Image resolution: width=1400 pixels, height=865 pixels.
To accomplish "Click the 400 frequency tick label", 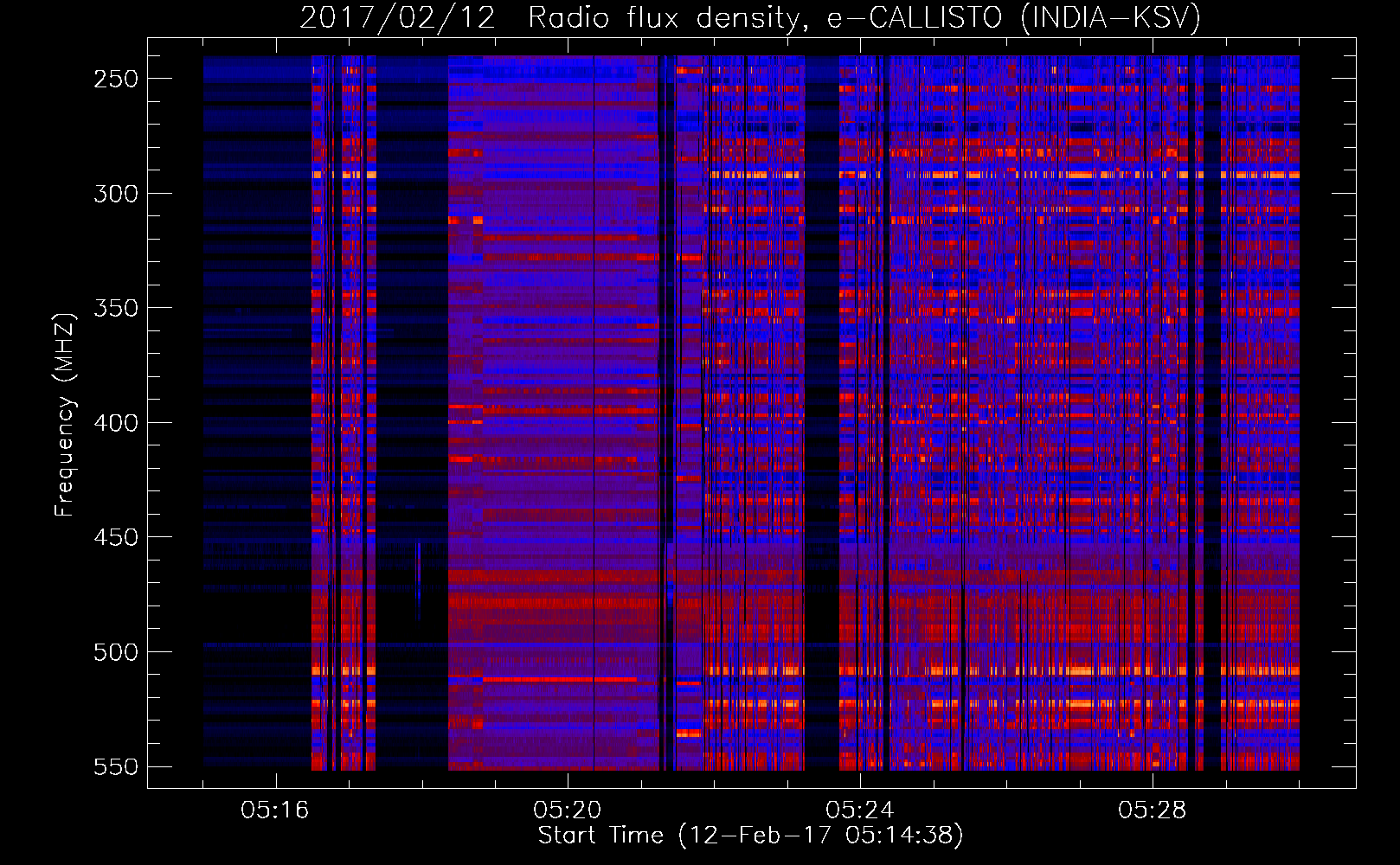I will click(116, 423).
